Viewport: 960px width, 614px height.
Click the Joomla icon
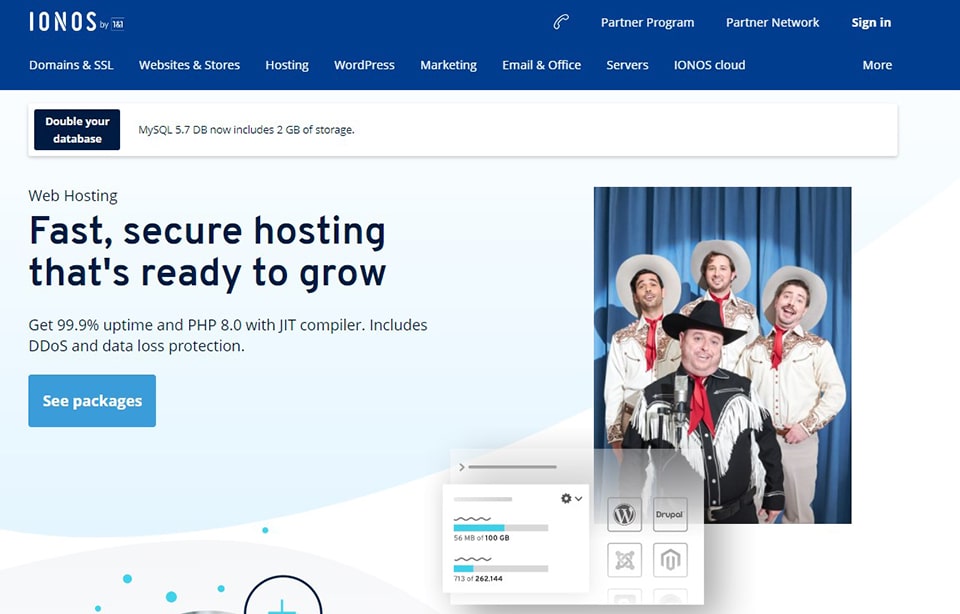[x=624, y=560]
